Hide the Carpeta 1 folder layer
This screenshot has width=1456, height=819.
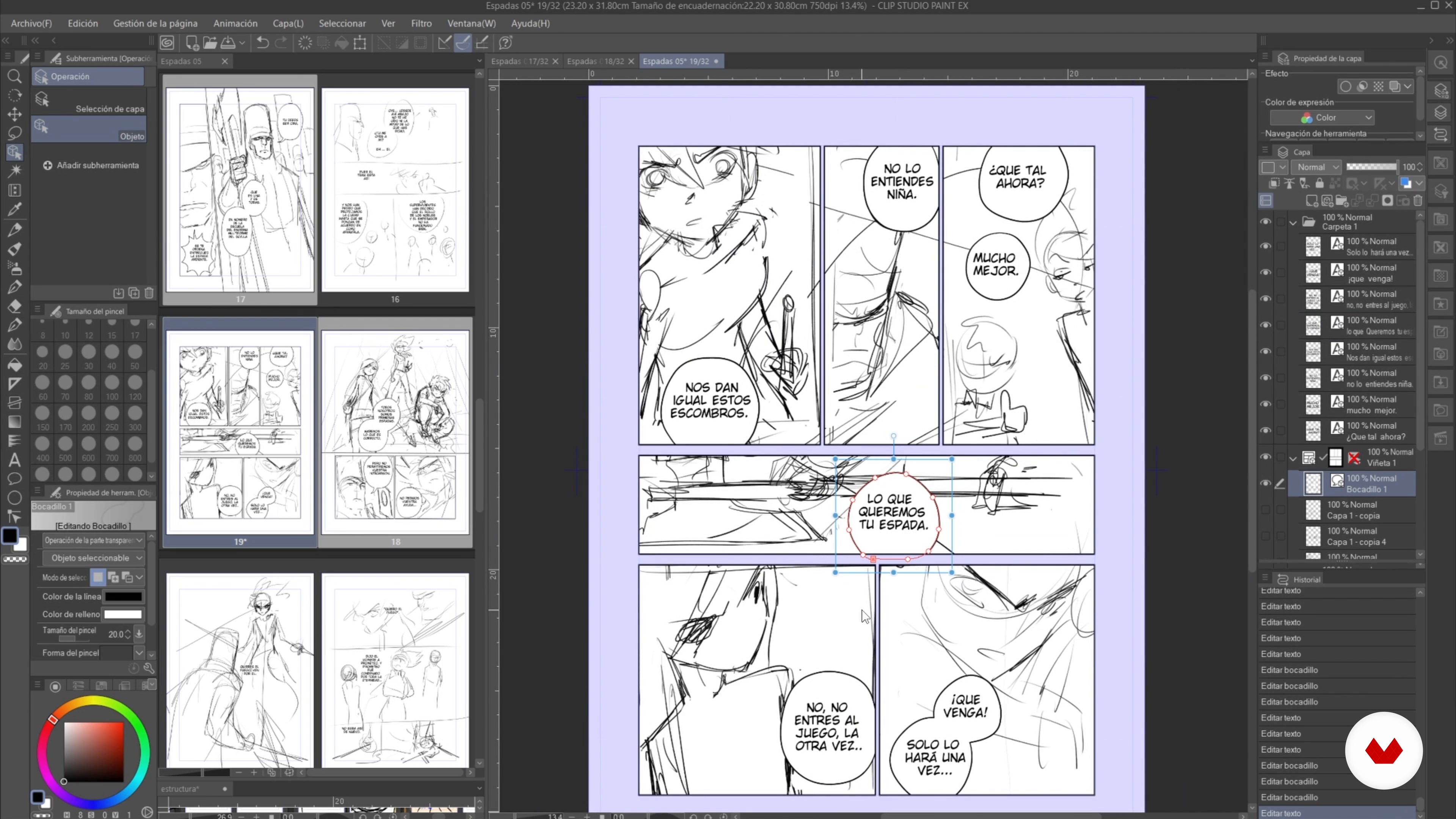(1266, 221)
